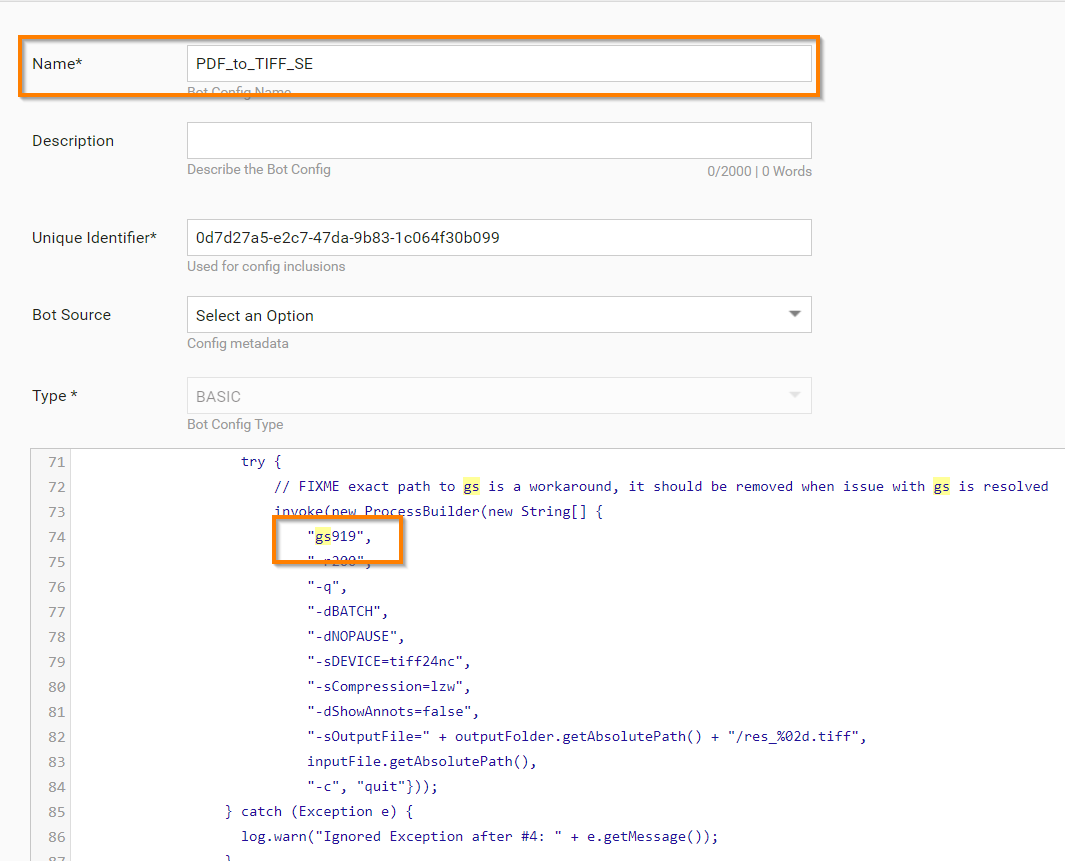This screenshot has width=1065, height=861.
Task: Click the "-sOutputFile=" code line
Action: pos(587,737)
